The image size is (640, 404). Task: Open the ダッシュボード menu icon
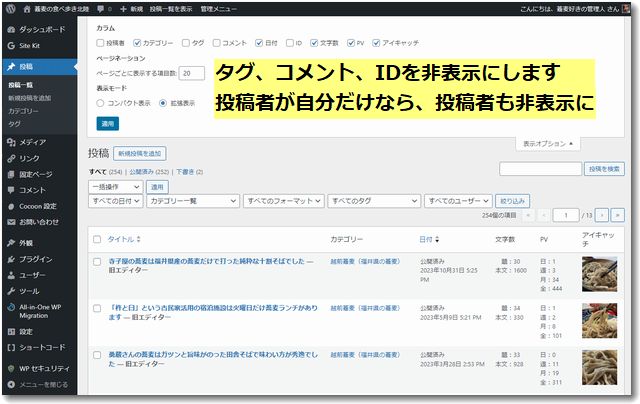click(10, 30)
